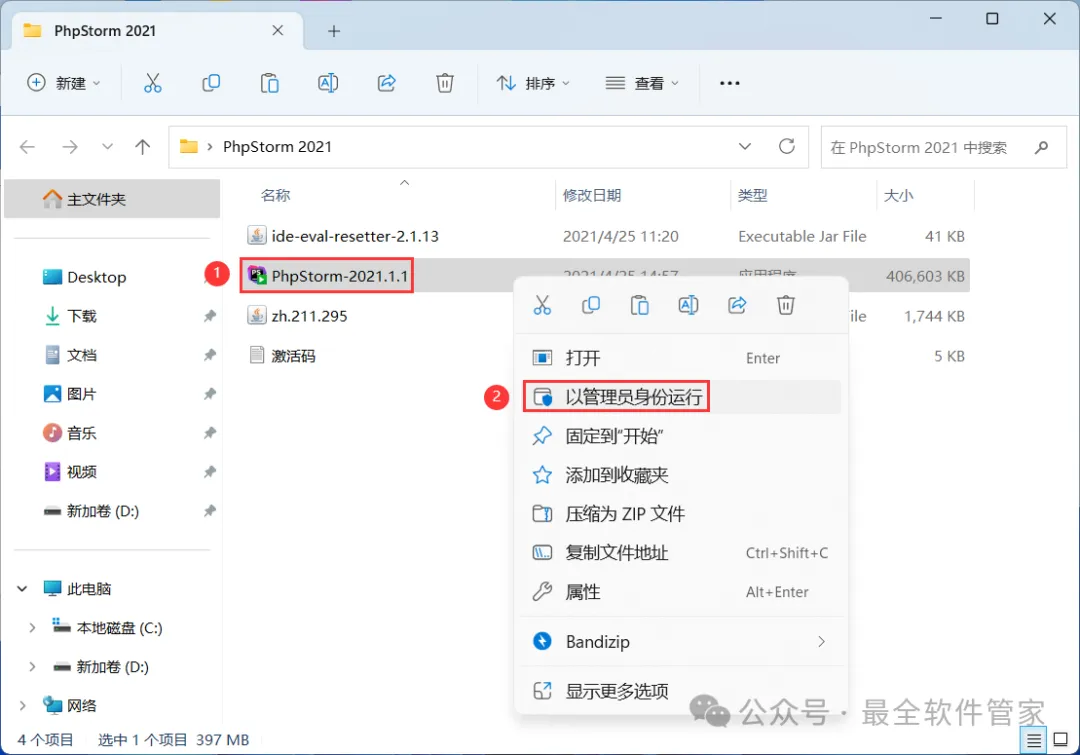Screen dimensions: 1080x755
Task: Click the Rename icon in the context menu
Action: tap(688, 305)
